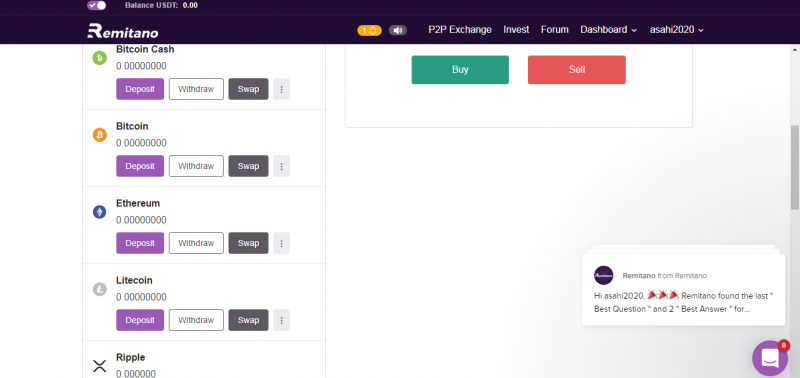Screen dimensions: 800x378
Task: Swap Bitcoin
Action: click(x=248, y=166)
